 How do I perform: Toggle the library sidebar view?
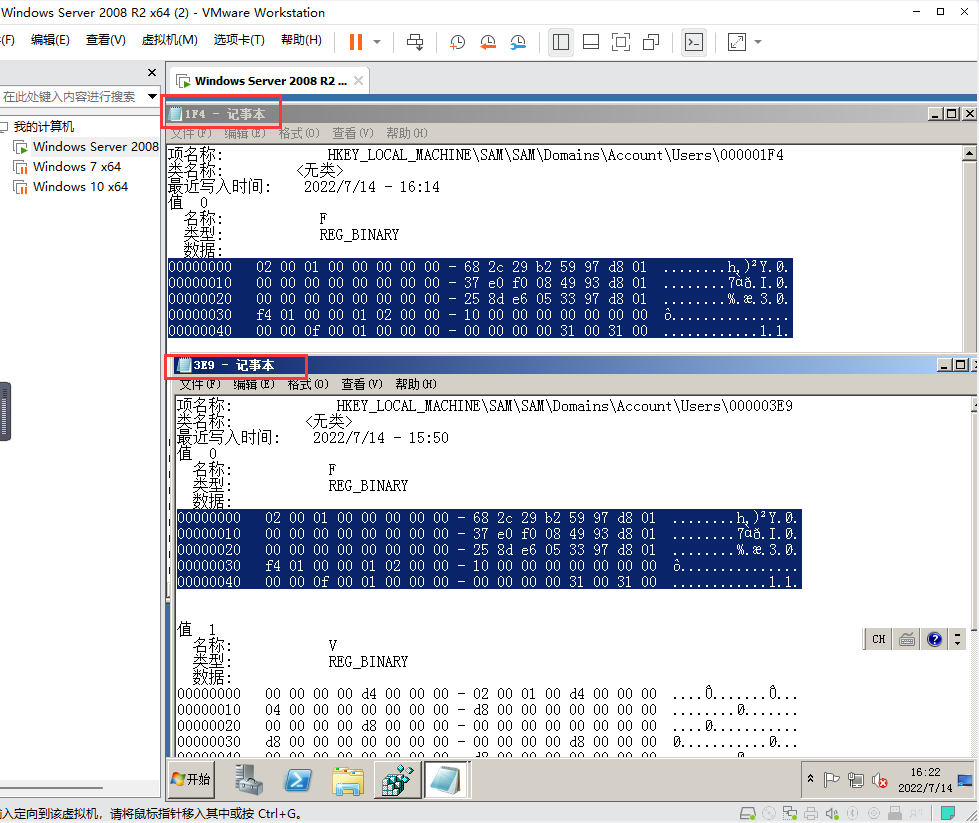[x=561, y=42]
